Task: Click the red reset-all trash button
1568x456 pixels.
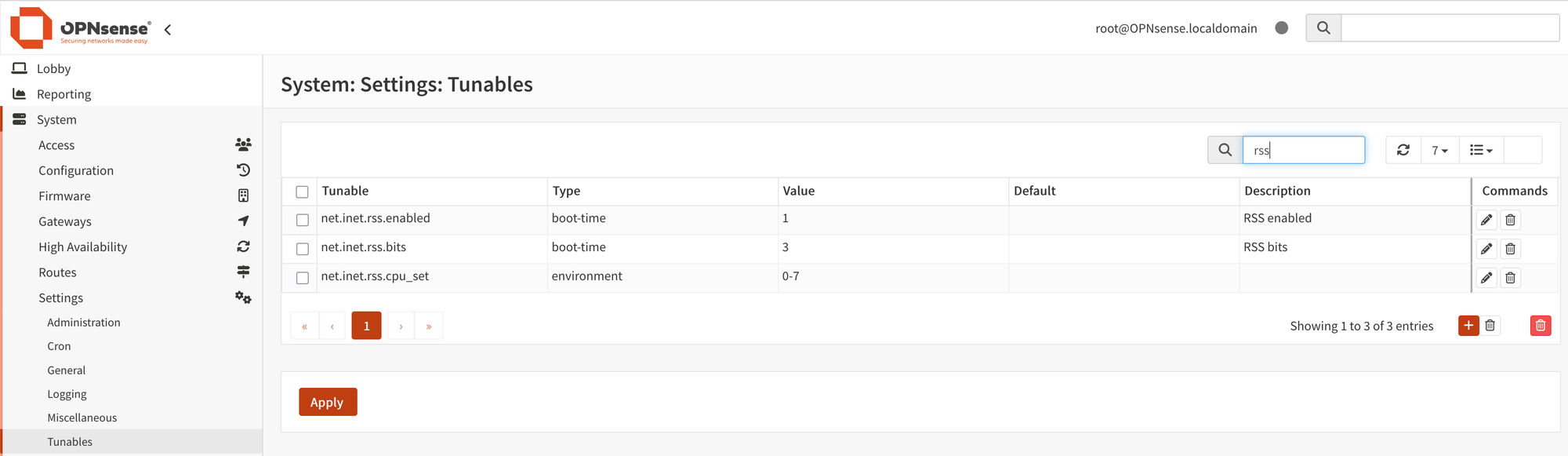Action: click(1540, 326)
